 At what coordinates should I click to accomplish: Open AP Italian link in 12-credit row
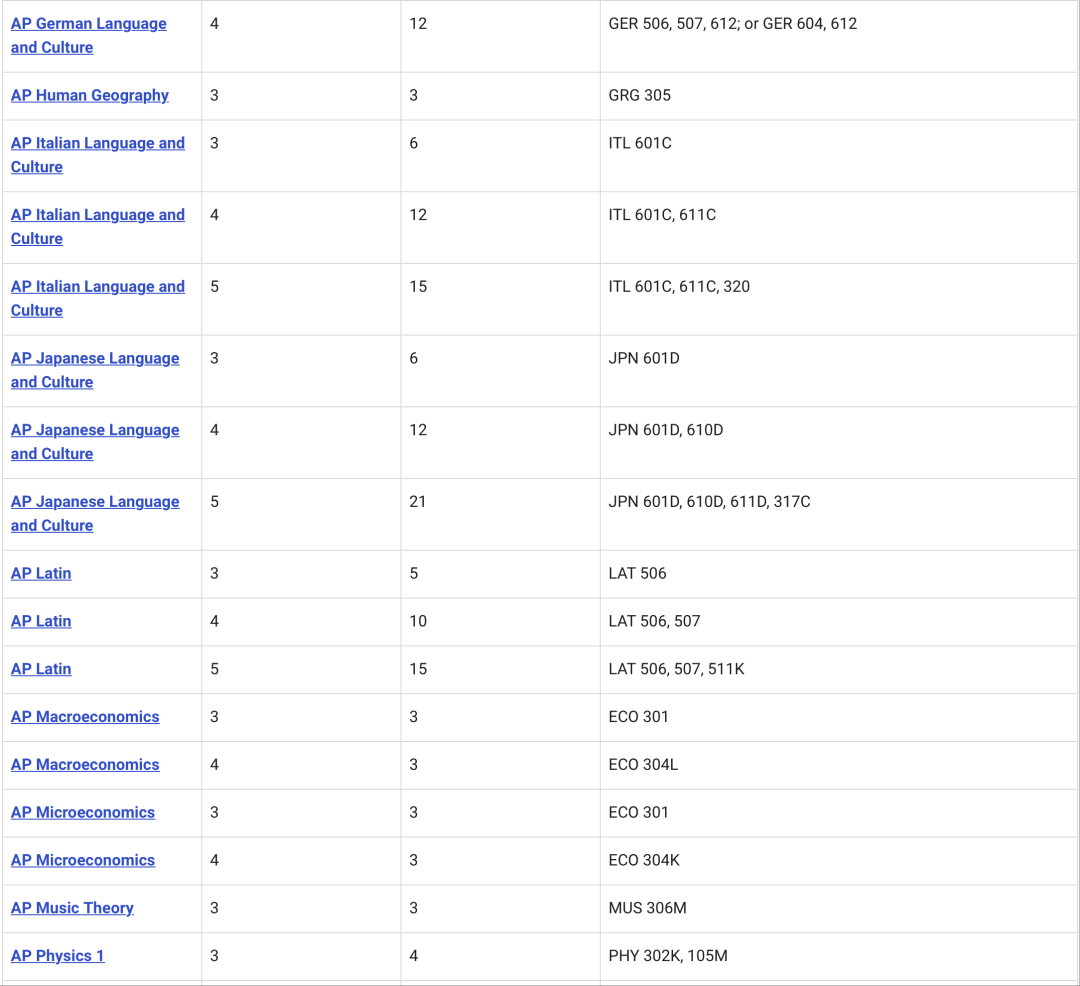click(x=97, y=215)
